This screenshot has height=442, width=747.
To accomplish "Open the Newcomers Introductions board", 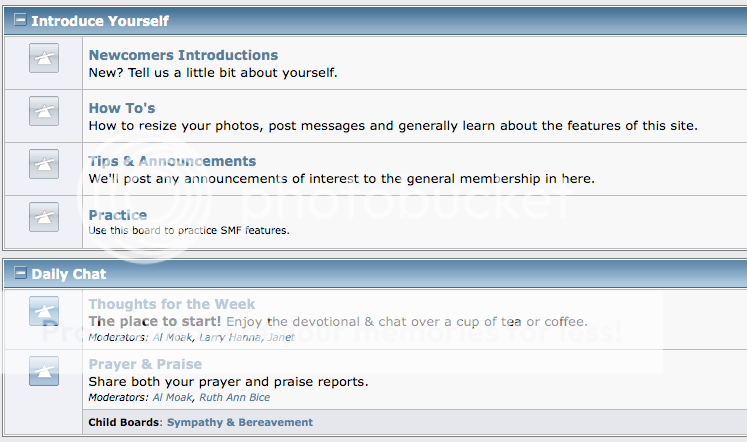I will click(183, 55).
